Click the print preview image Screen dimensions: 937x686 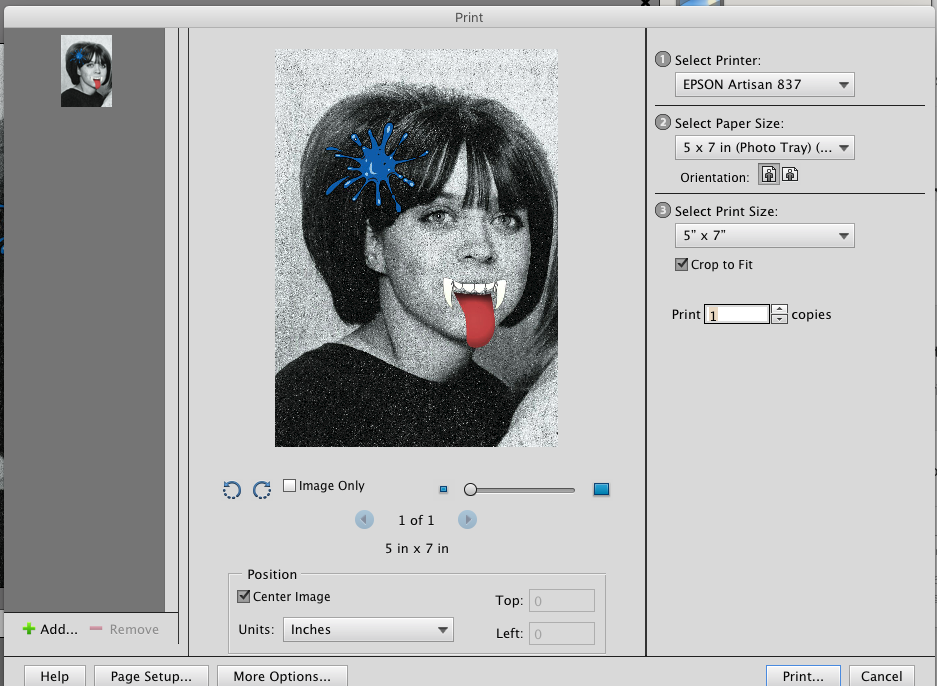(416, 247)
